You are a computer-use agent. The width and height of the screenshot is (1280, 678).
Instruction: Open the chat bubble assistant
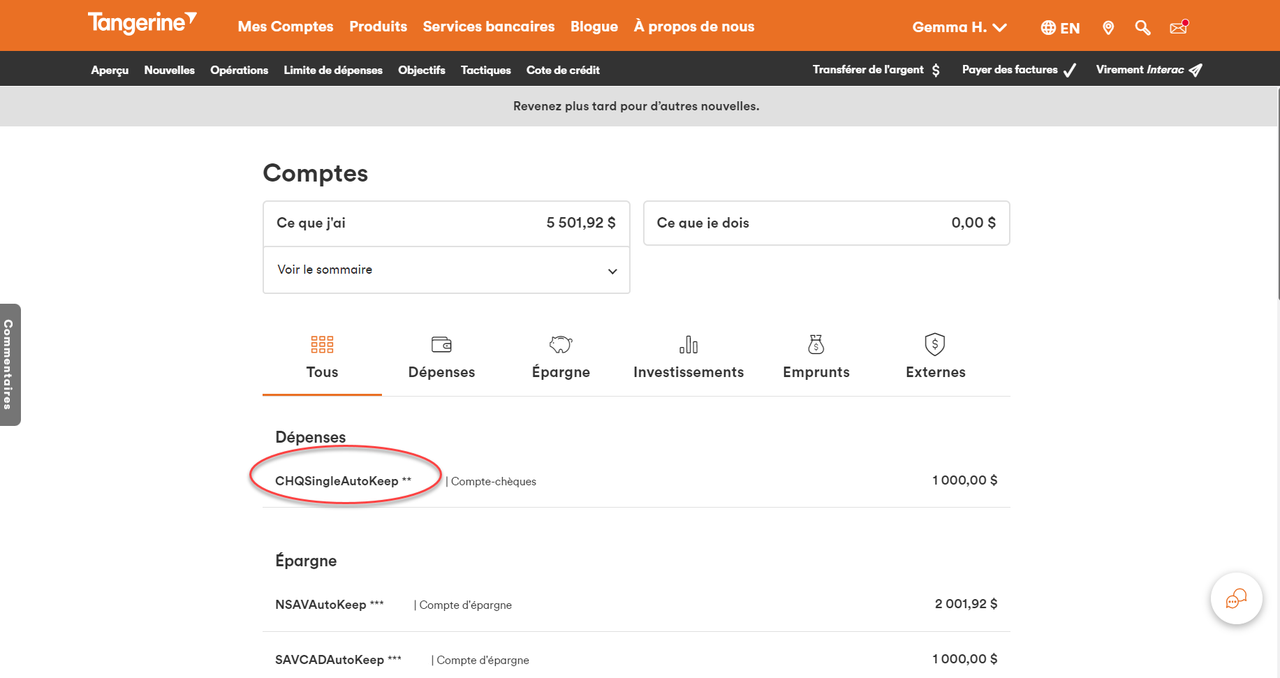click(1236, 599)
